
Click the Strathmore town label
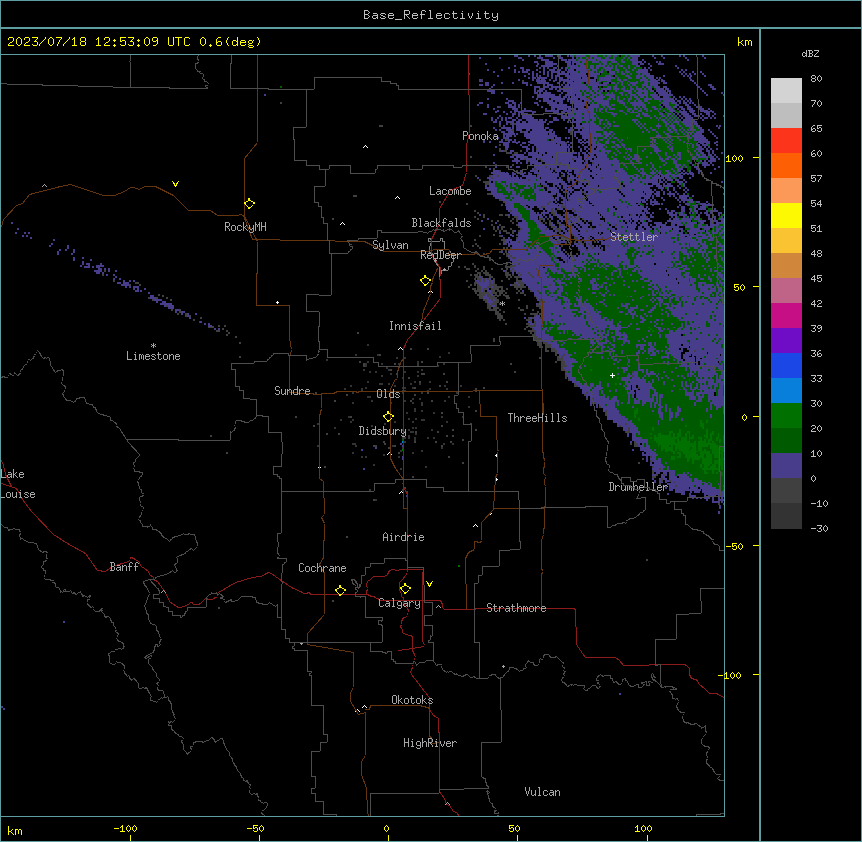516,608
